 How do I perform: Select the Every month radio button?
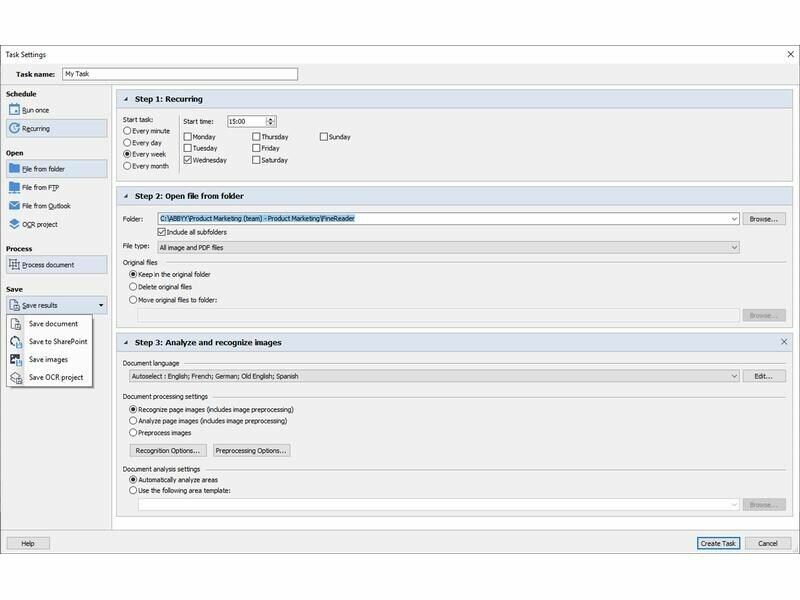point(127,166)
